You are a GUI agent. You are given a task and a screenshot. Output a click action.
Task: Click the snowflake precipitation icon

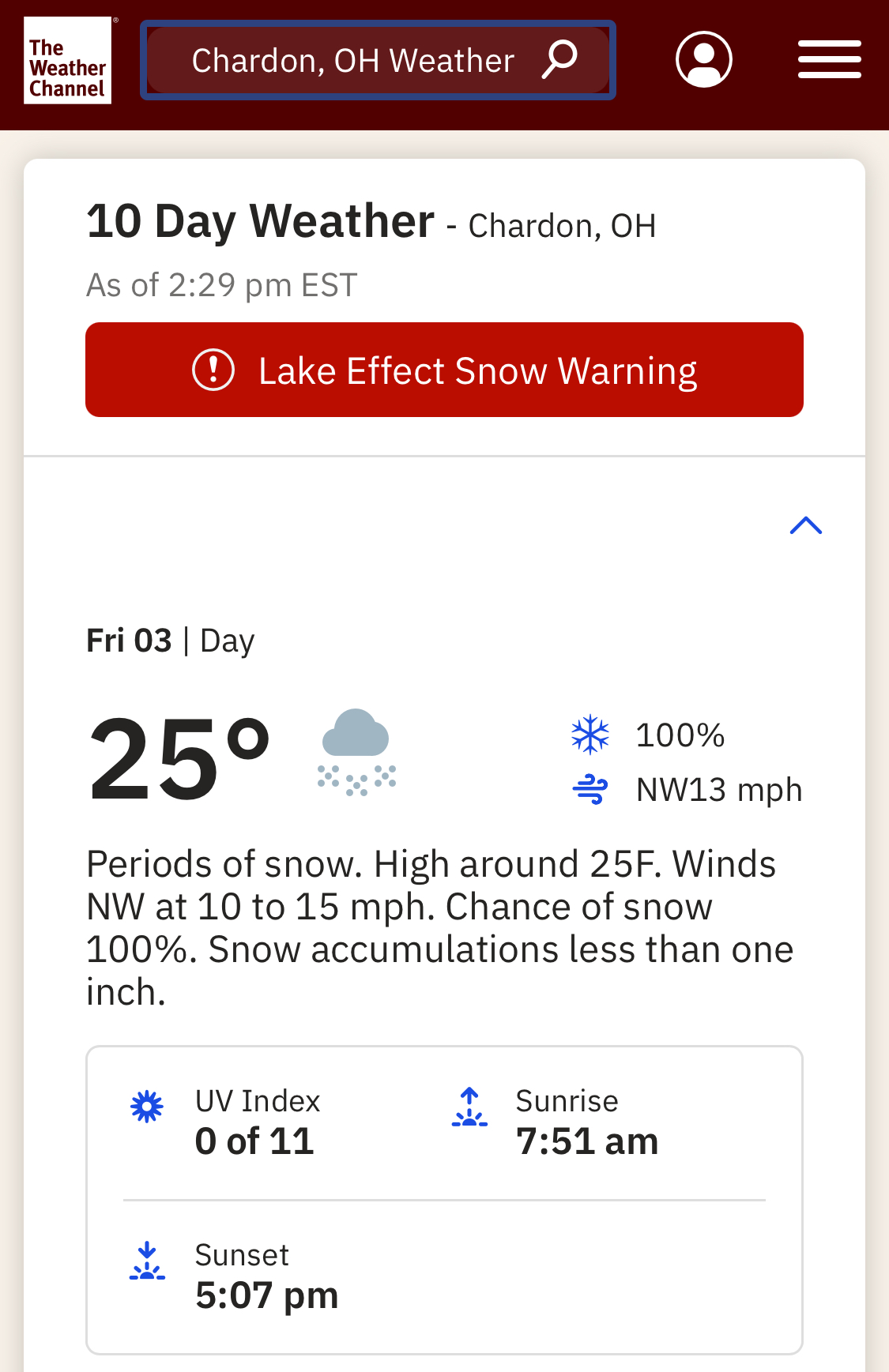tap(590, 735)
